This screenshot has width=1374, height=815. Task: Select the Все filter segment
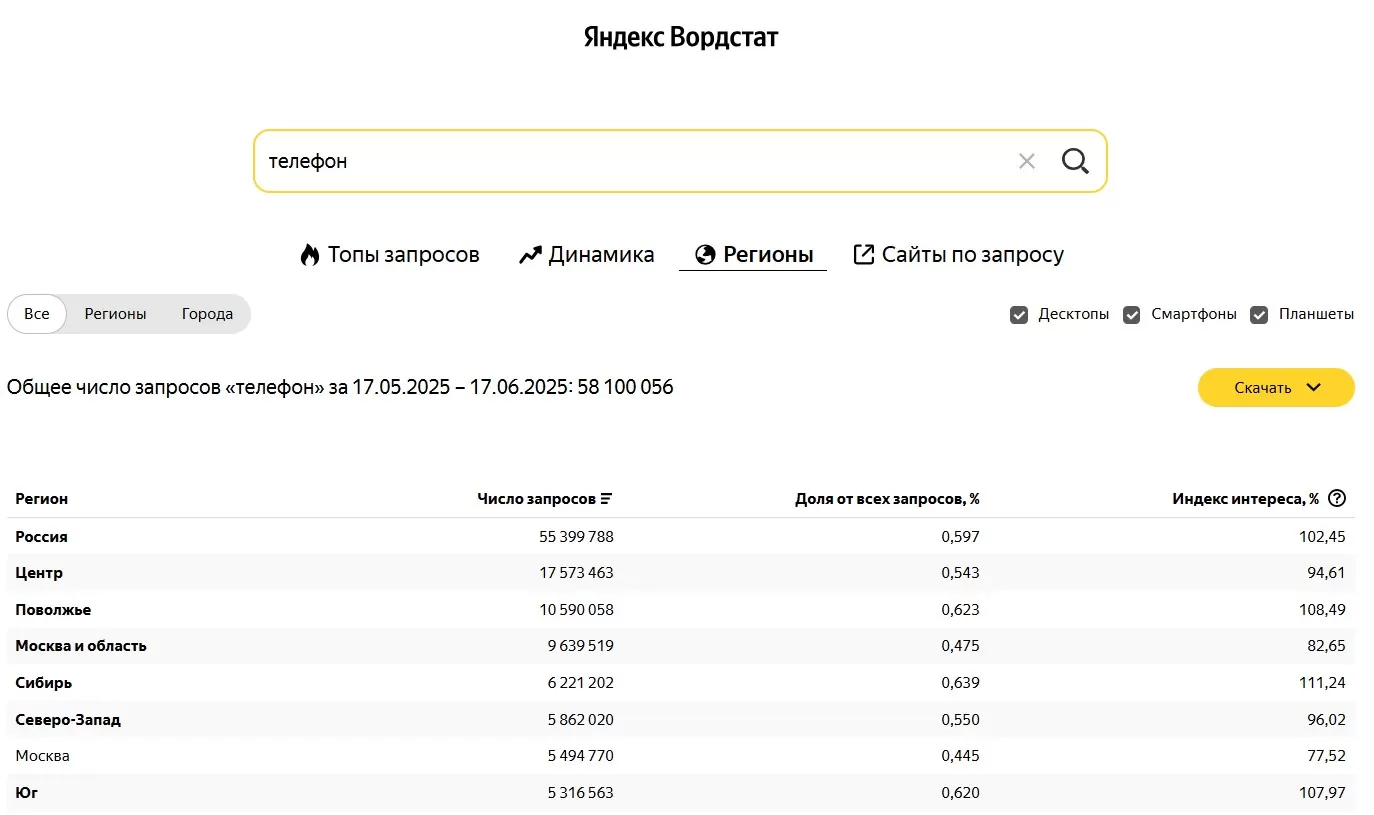[37, 314]
